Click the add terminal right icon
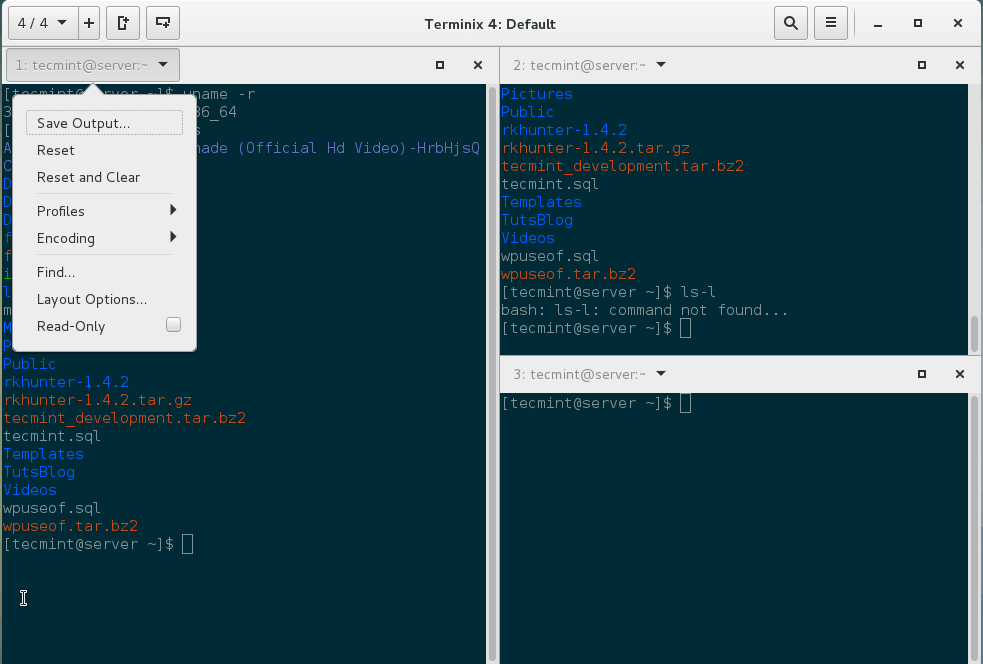The height and width of the screenshot is (664, 983). point(122,23)
